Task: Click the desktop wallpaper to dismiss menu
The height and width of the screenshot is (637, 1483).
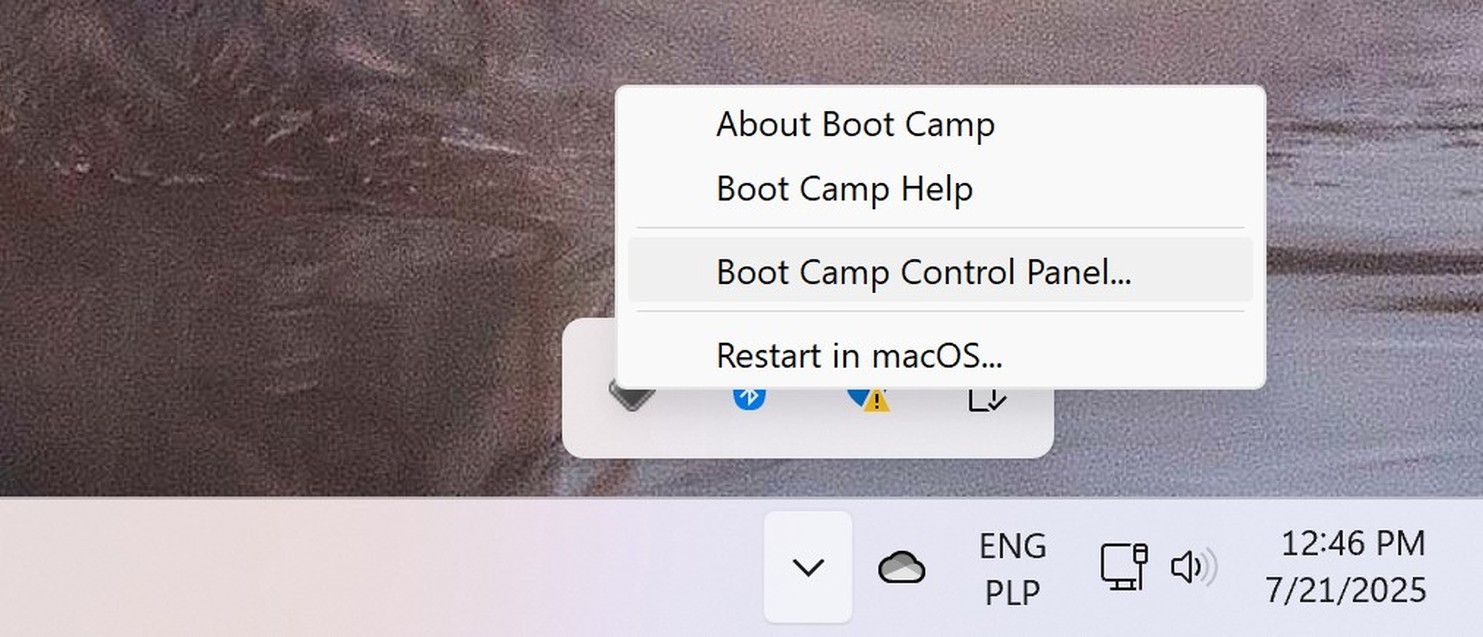Action: 300,250
